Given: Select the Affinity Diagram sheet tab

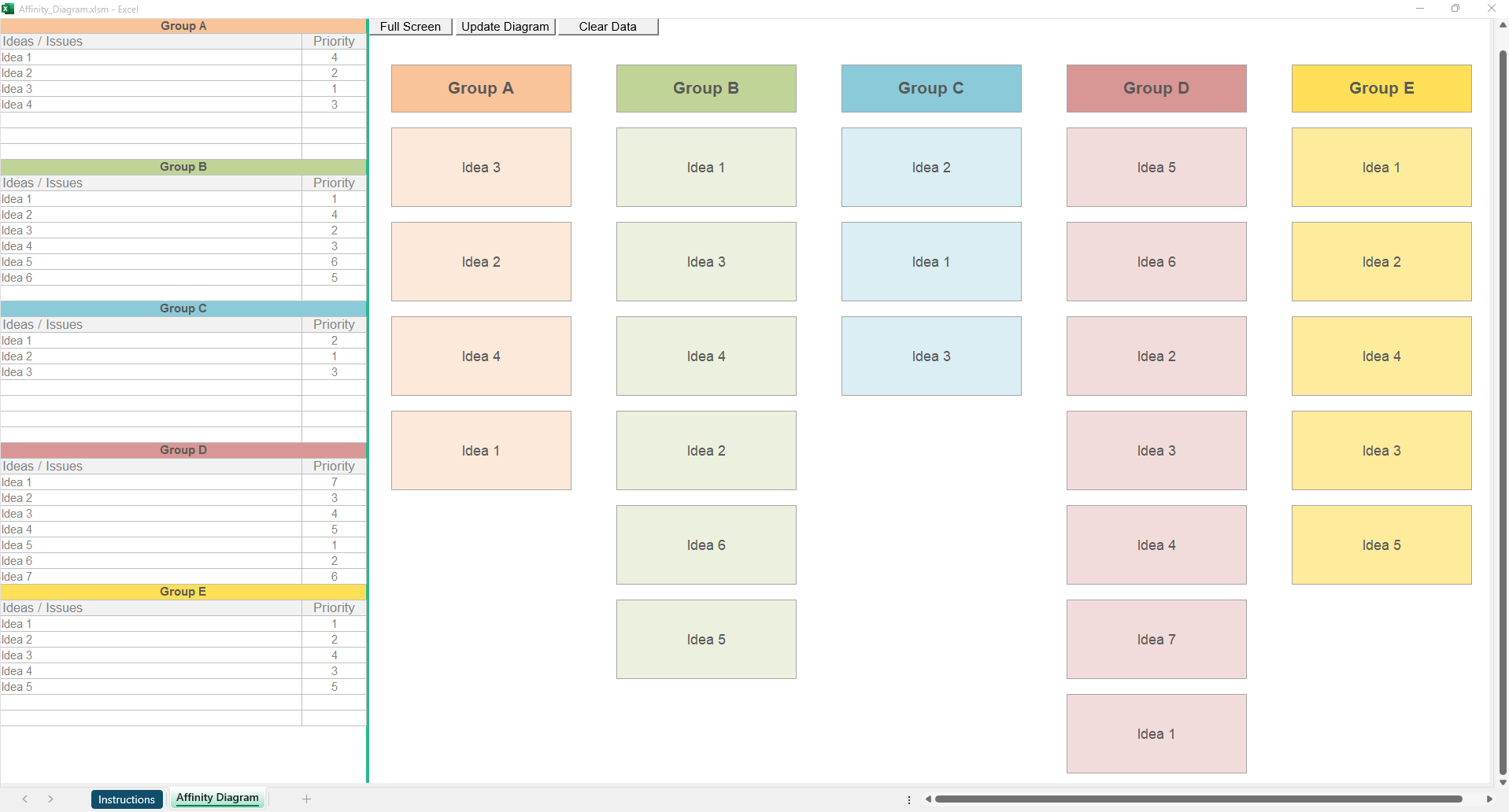Looking at the screenshot, I should pos(217,798).
